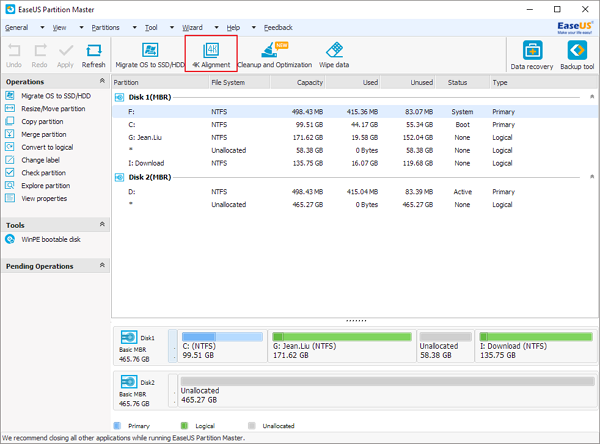Open the Tool menu
Image resolution: width=600 pixels, height=444 pixels.
coord(151,28)
